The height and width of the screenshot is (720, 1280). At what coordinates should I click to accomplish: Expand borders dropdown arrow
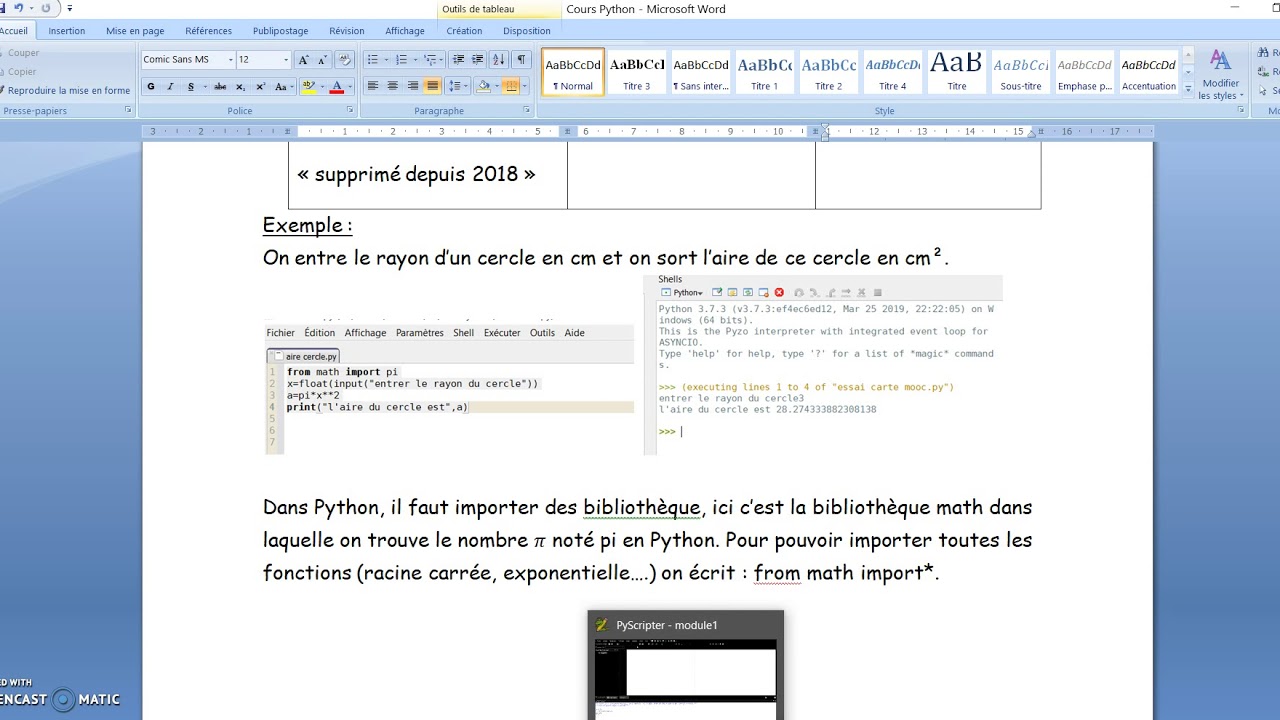525,86
